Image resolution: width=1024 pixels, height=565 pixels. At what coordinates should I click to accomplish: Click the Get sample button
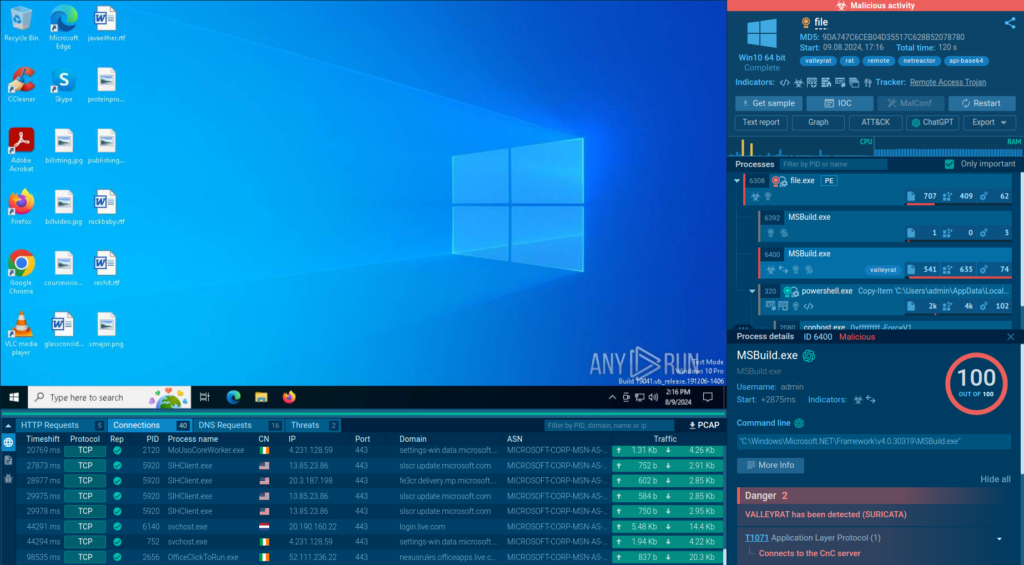pos(767,103)
